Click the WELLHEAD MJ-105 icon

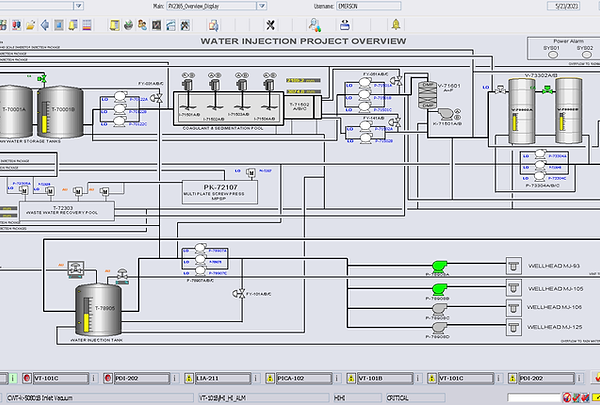[x=514, y=287]
